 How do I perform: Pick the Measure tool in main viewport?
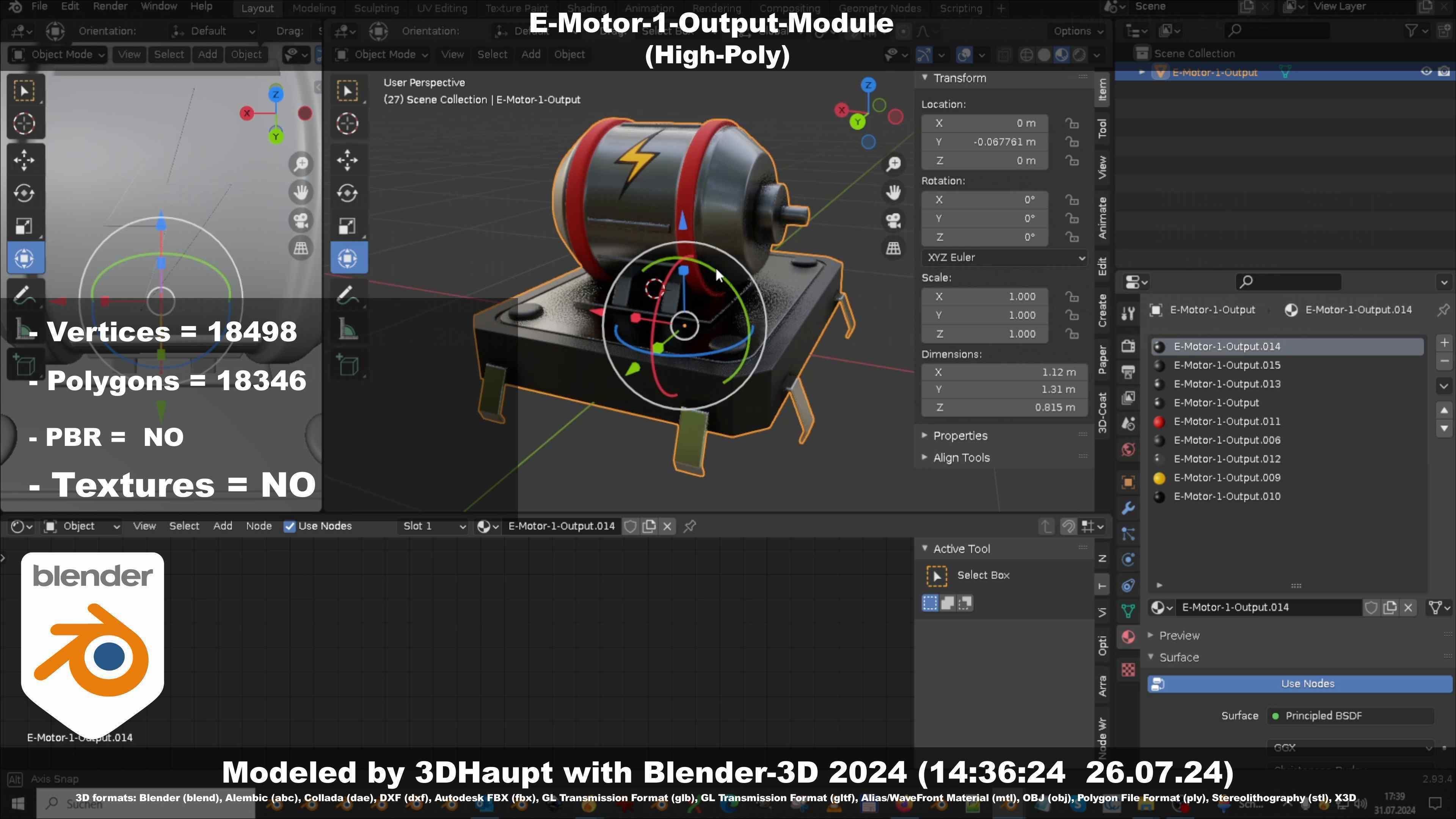(x=348, y=328)
